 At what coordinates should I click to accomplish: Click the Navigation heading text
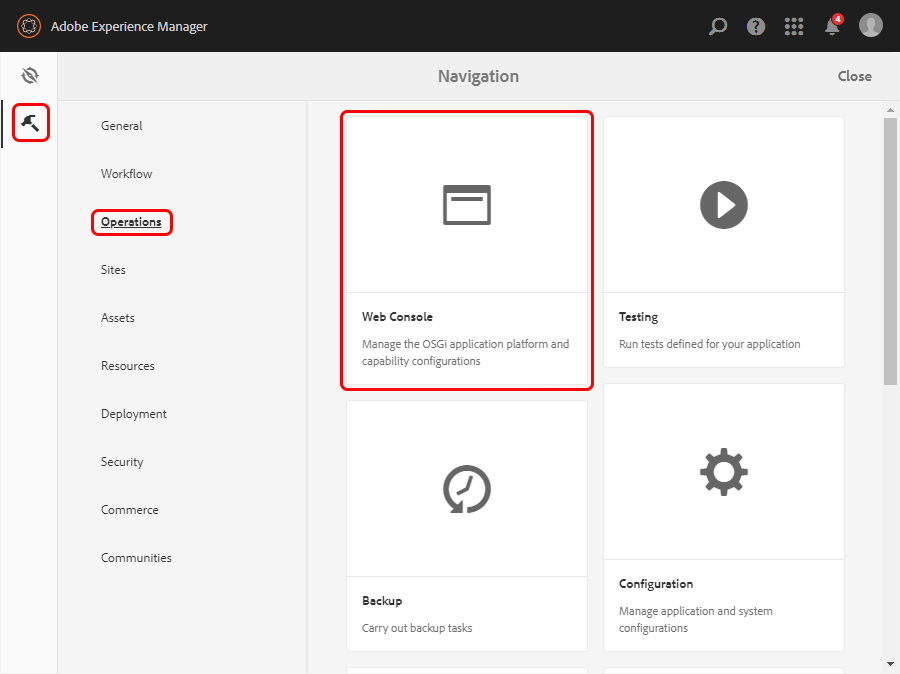click(x=478, y=76)
